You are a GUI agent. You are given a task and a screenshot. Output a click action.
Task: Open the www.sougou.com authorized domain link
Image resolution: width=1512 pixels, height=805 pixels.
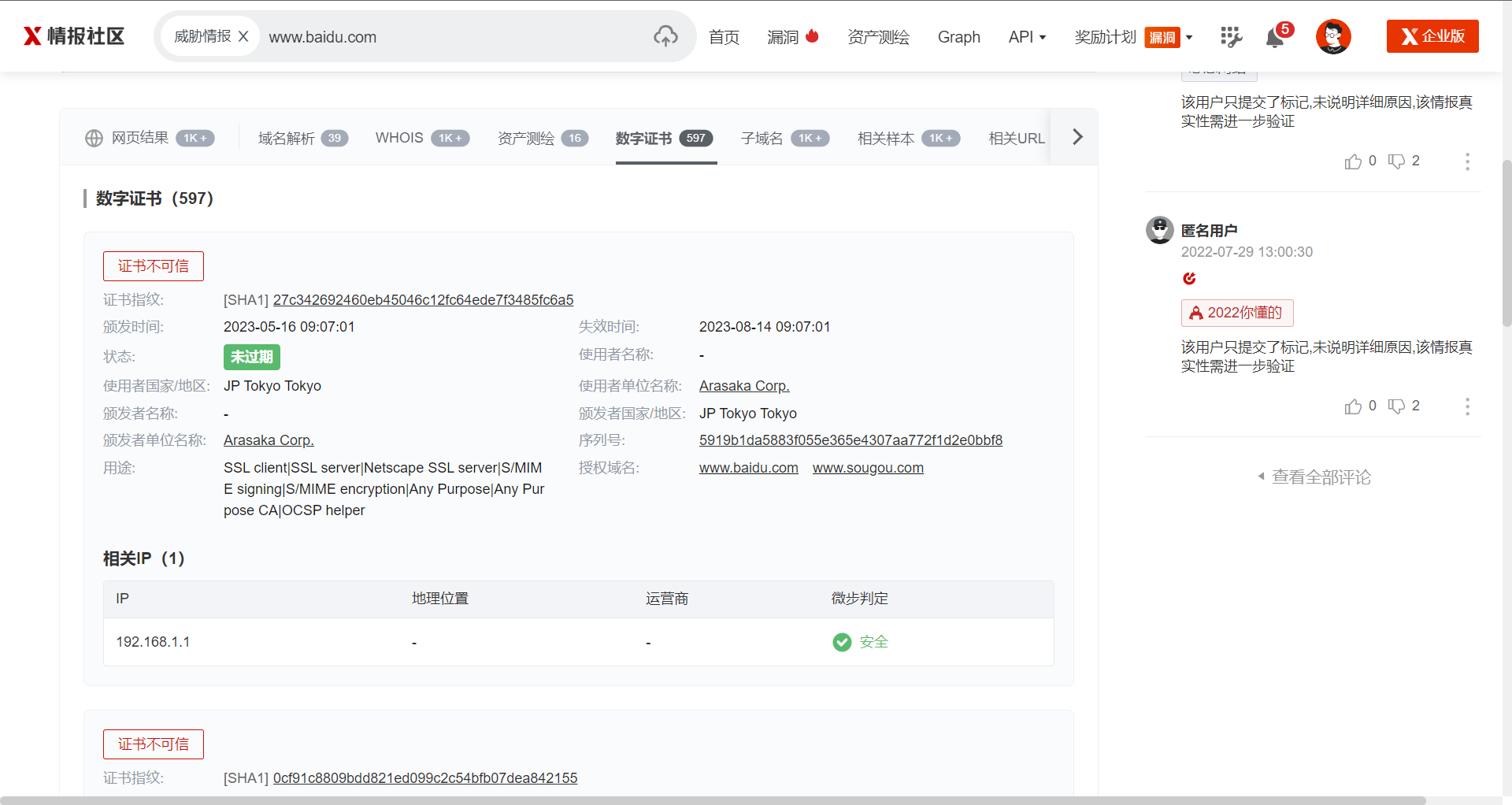tap(868, 468)
